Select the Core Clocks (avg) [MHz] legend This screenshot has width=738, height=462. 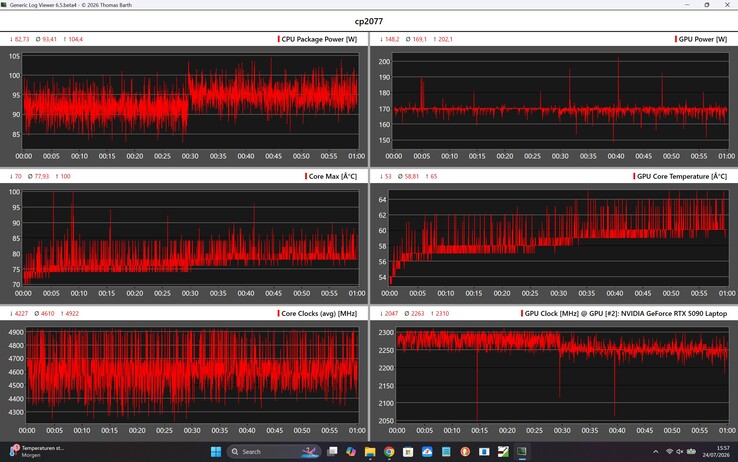[319, 313]
